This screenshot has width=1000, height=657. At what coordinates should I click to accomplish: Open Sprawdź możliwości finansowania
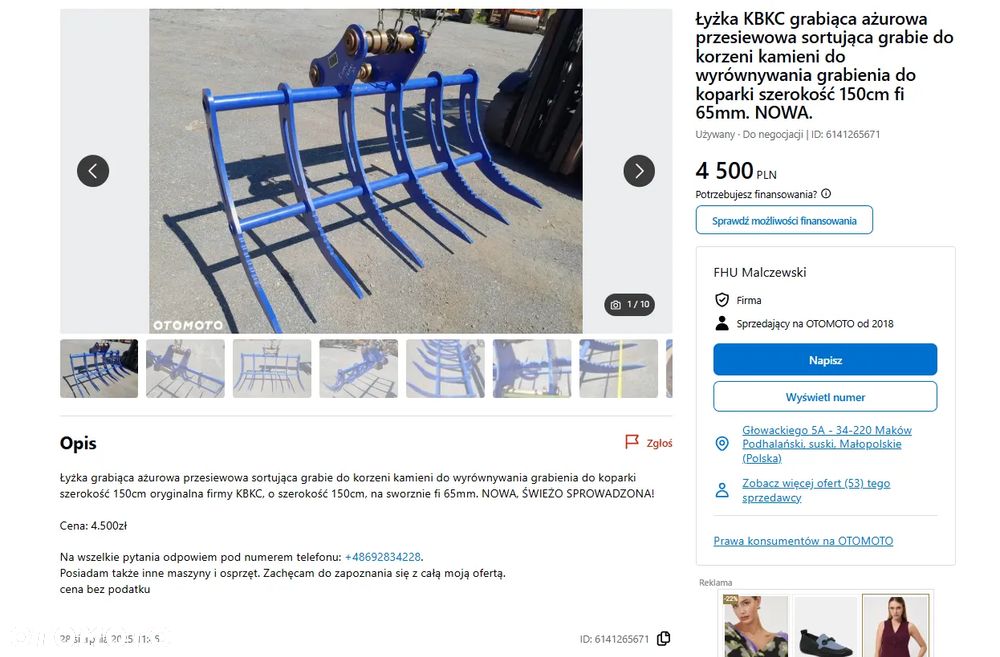coord(784,221)
